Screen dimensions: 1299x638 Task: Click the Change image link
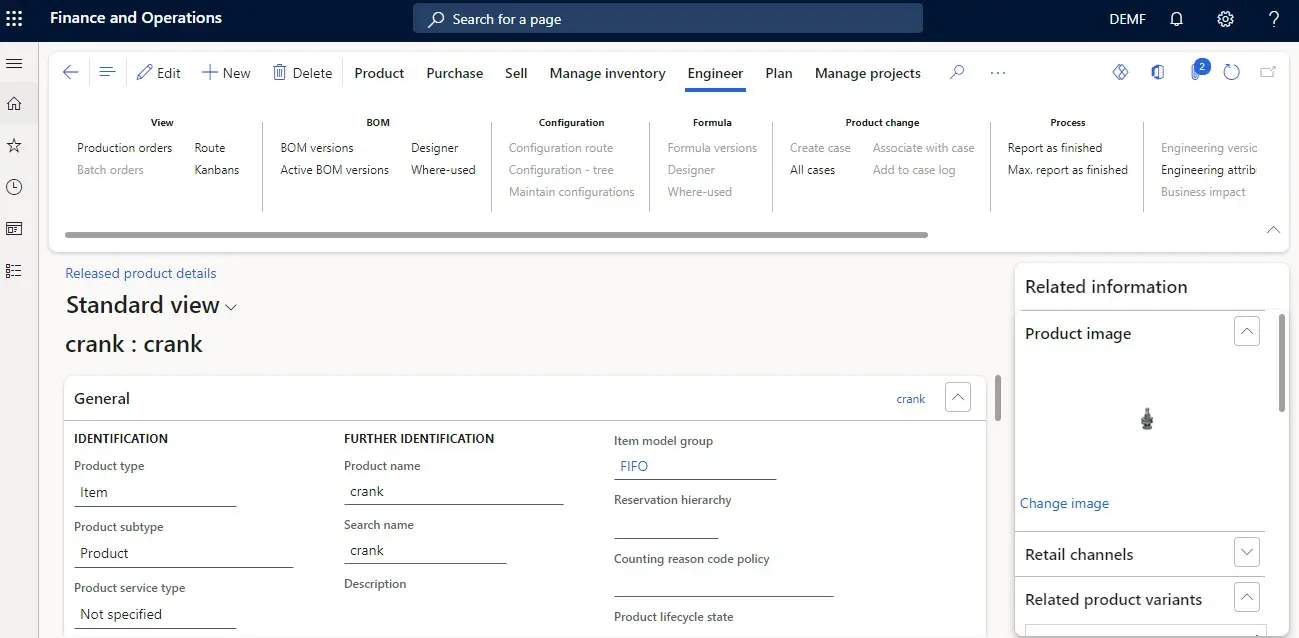[x=1064, y=503]
